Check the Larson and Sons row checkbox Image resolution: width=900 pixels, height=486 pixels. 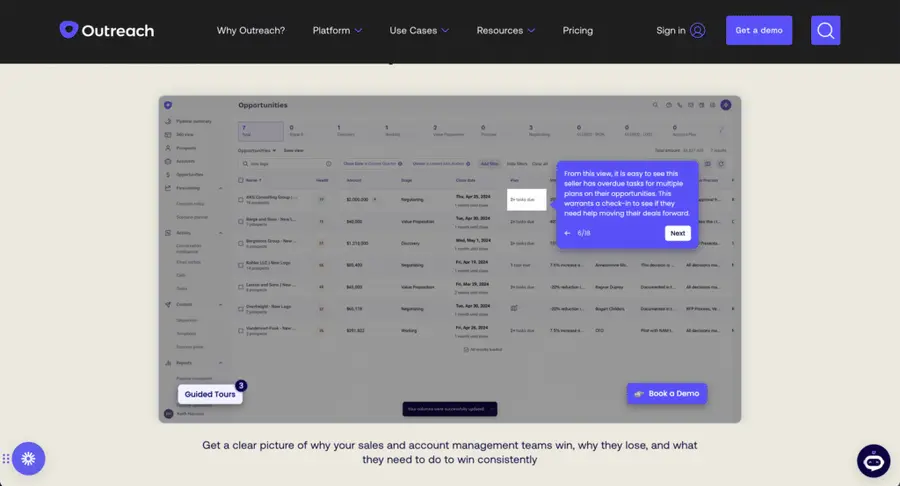(x=240, y=287)
